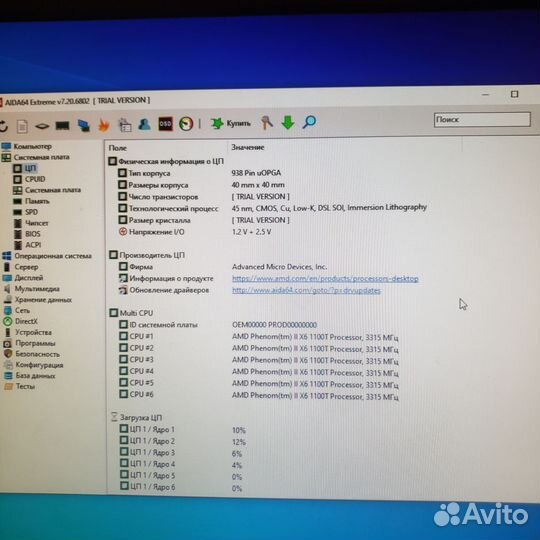Select the DirectX category
The width and height of the screenshot is (540, 540).
(21, 321)
